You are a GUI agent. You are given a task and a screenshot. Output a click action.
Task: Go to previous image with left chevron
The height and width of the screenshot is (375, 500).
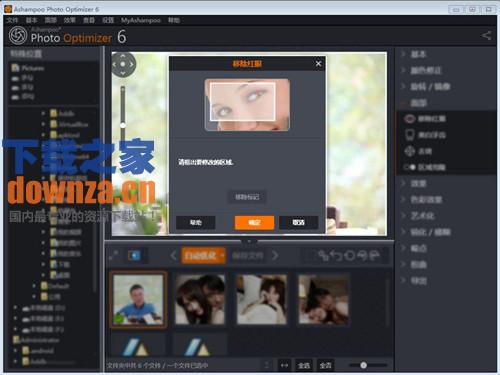coord(173,256)
